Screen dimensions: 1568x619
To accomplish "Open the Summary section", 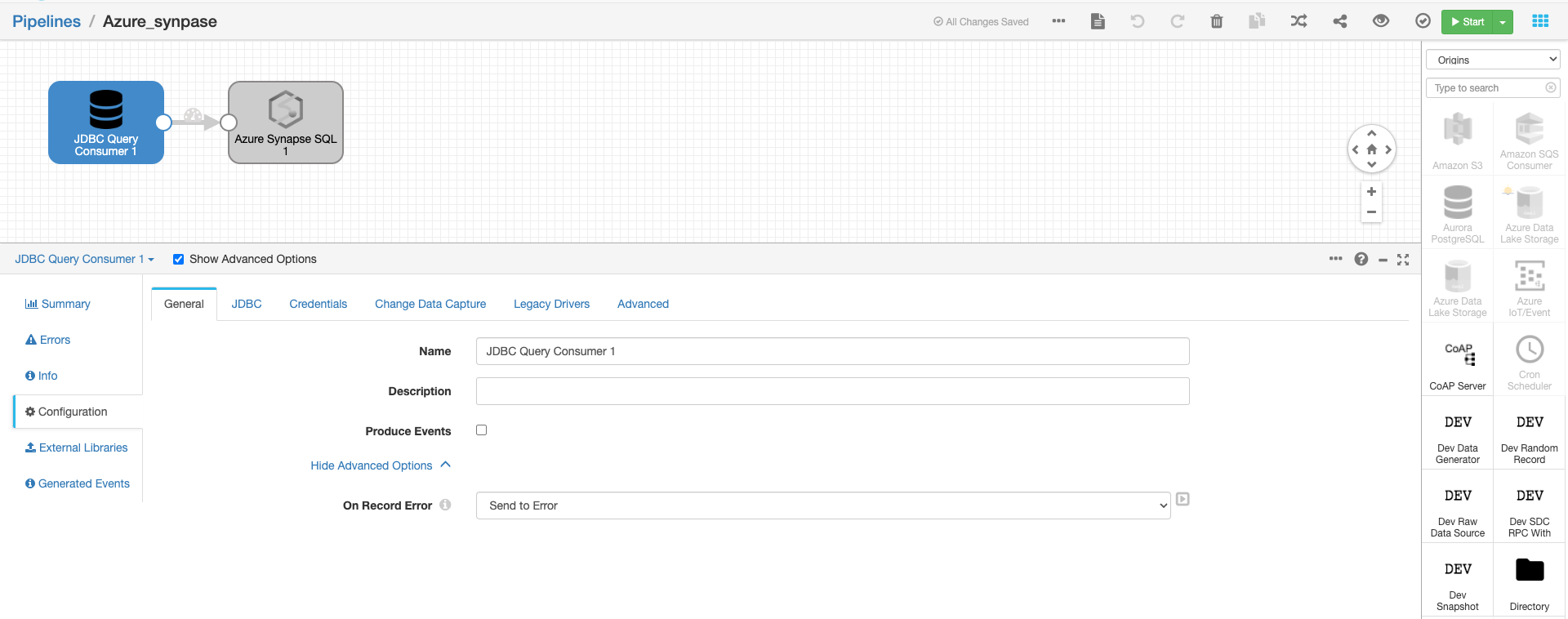I will click(x=58, y=304).
